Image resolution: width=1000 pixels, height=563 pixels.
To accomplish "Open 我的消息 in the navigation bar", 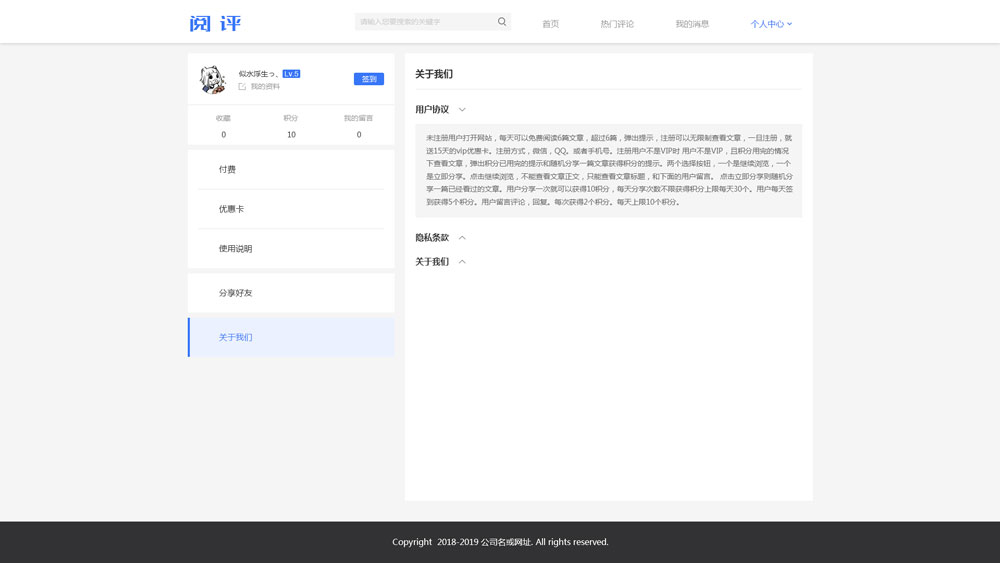I will 692,24.
